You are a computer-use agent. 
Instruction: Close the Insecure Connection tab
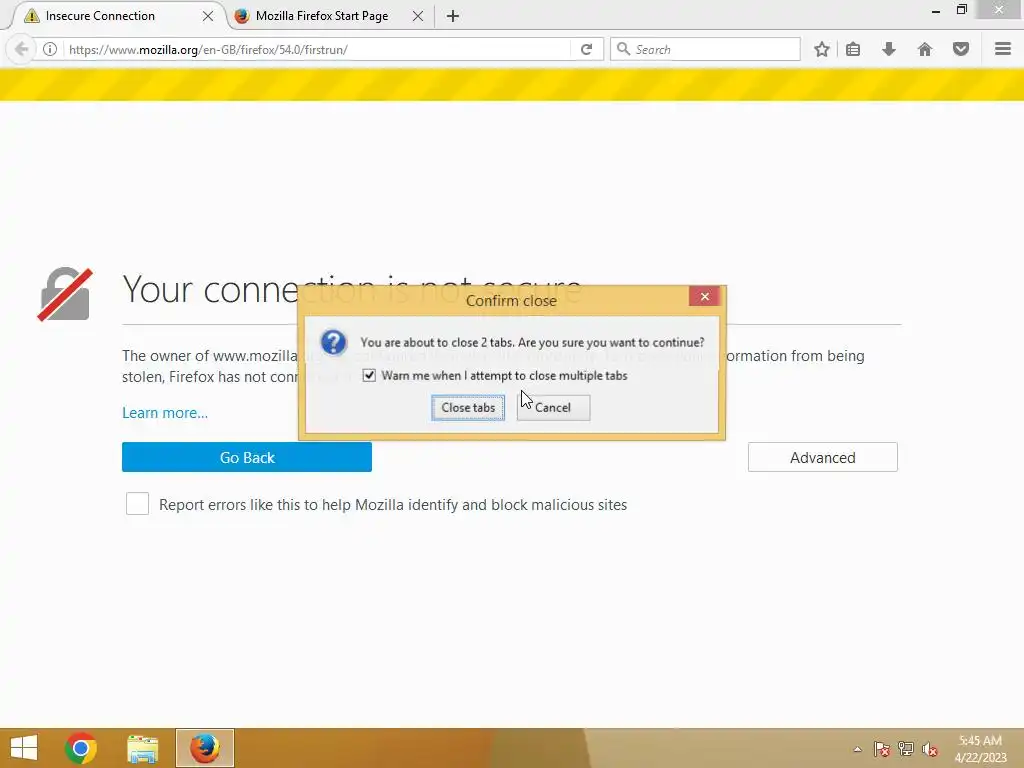208,16
